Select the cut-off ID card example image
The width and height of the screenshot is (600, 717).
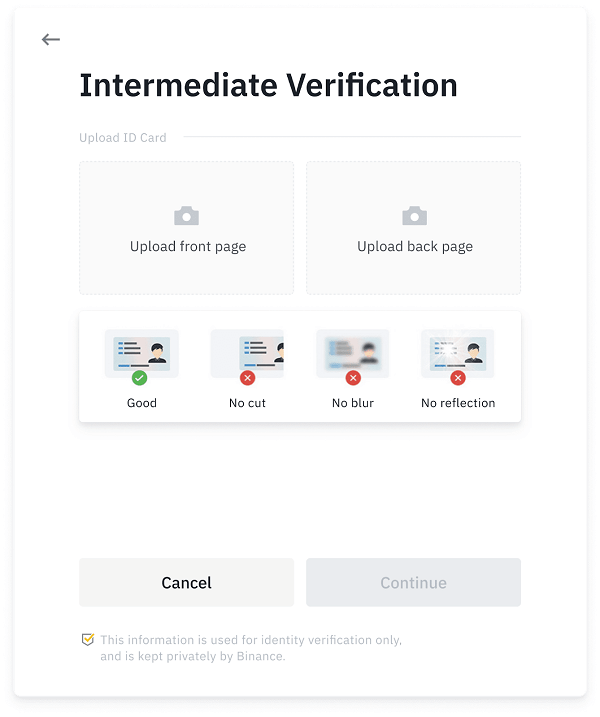pos(247,353)
